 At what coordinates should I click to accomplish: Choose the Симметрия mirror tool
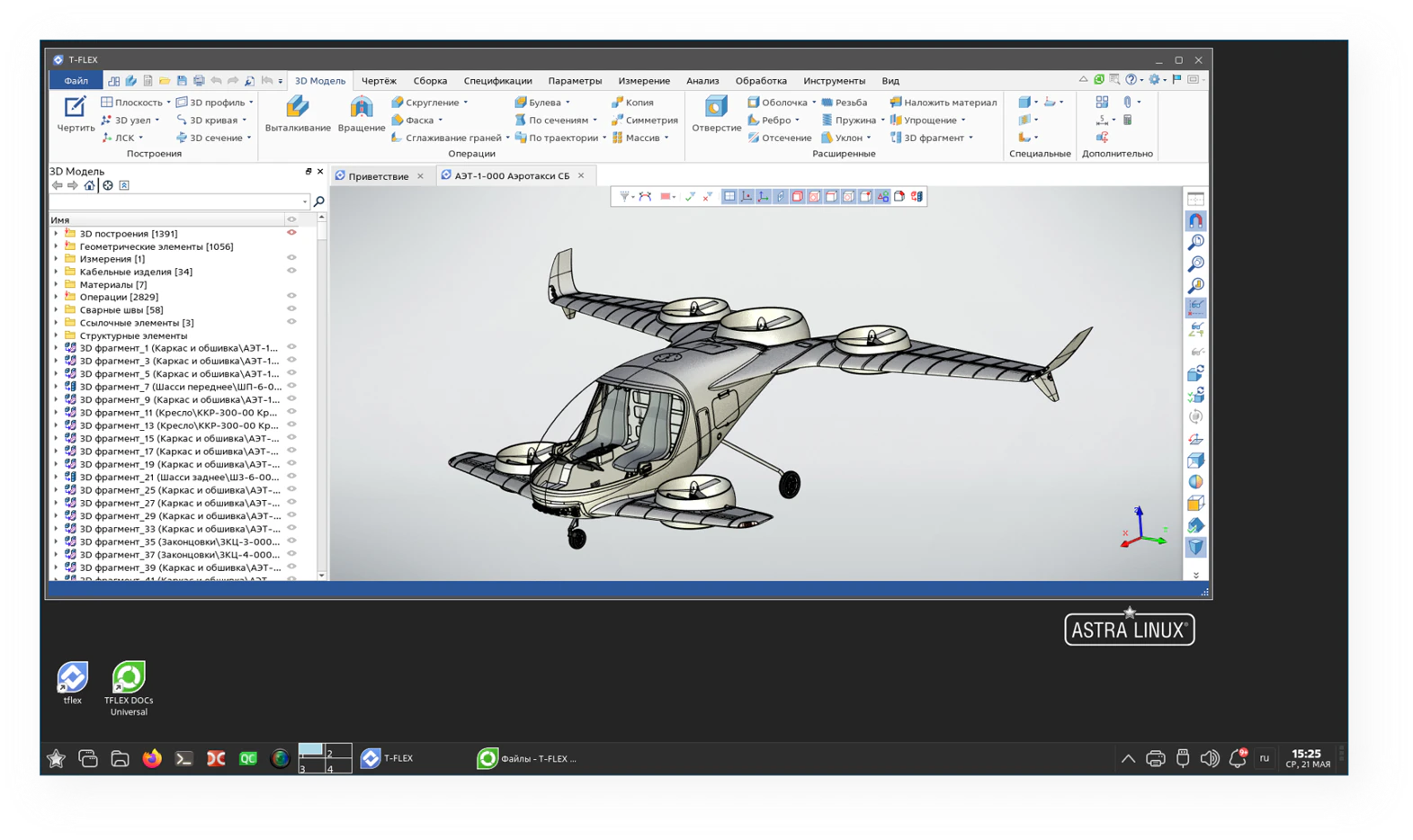[644, 121]
